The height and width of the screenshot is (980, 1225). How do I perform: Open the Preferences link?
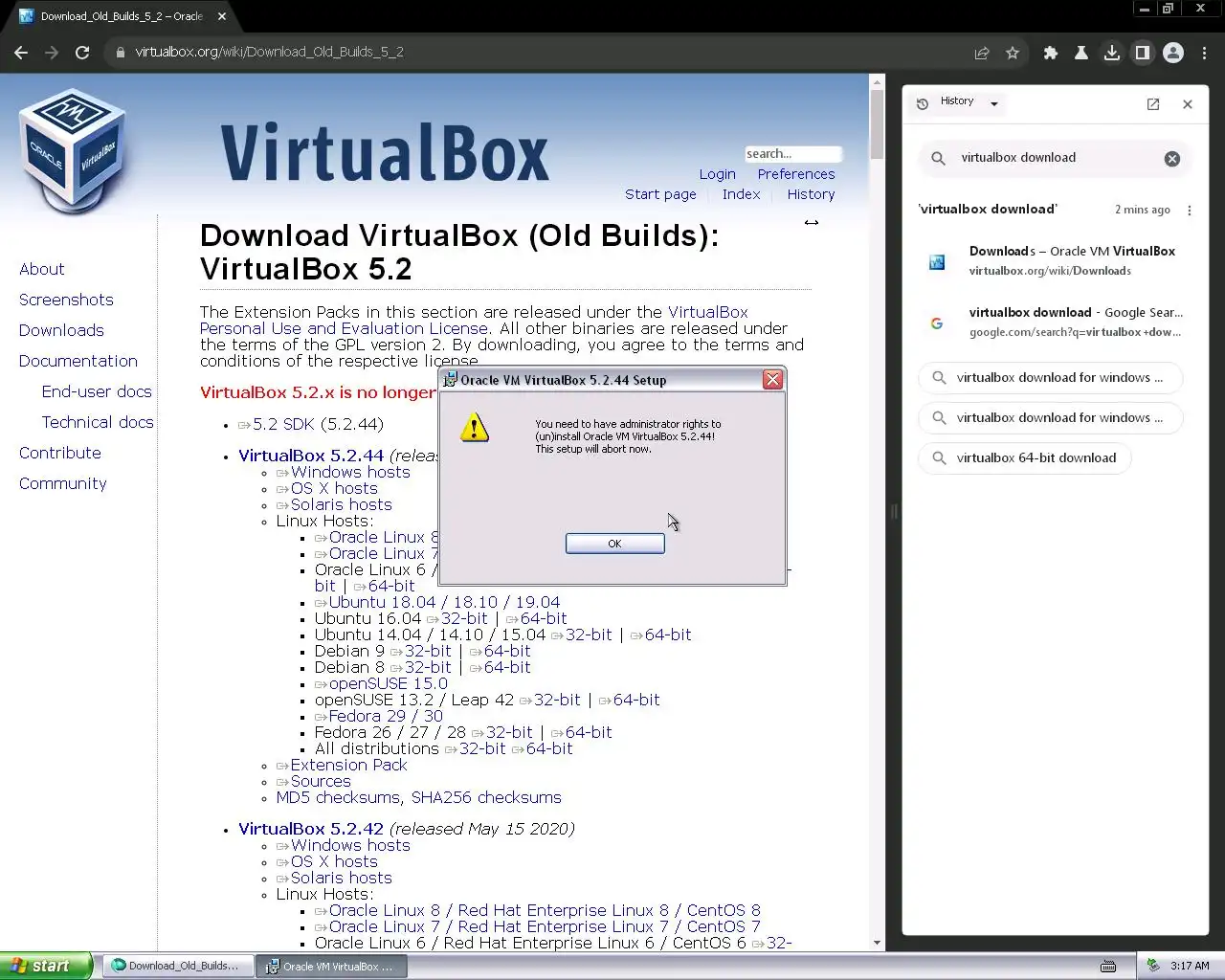point(796,174)
